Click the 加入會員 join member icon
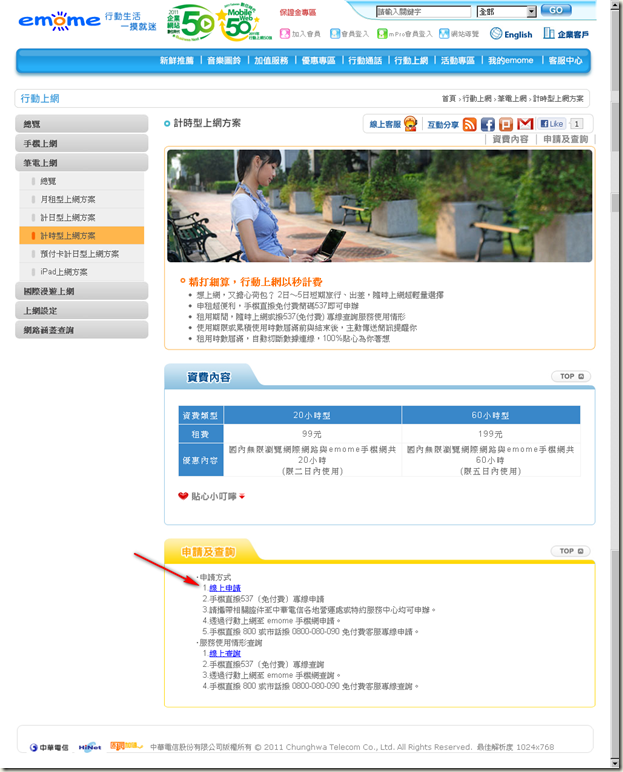The height and width of the screenshot is (772, 623). 285,33
